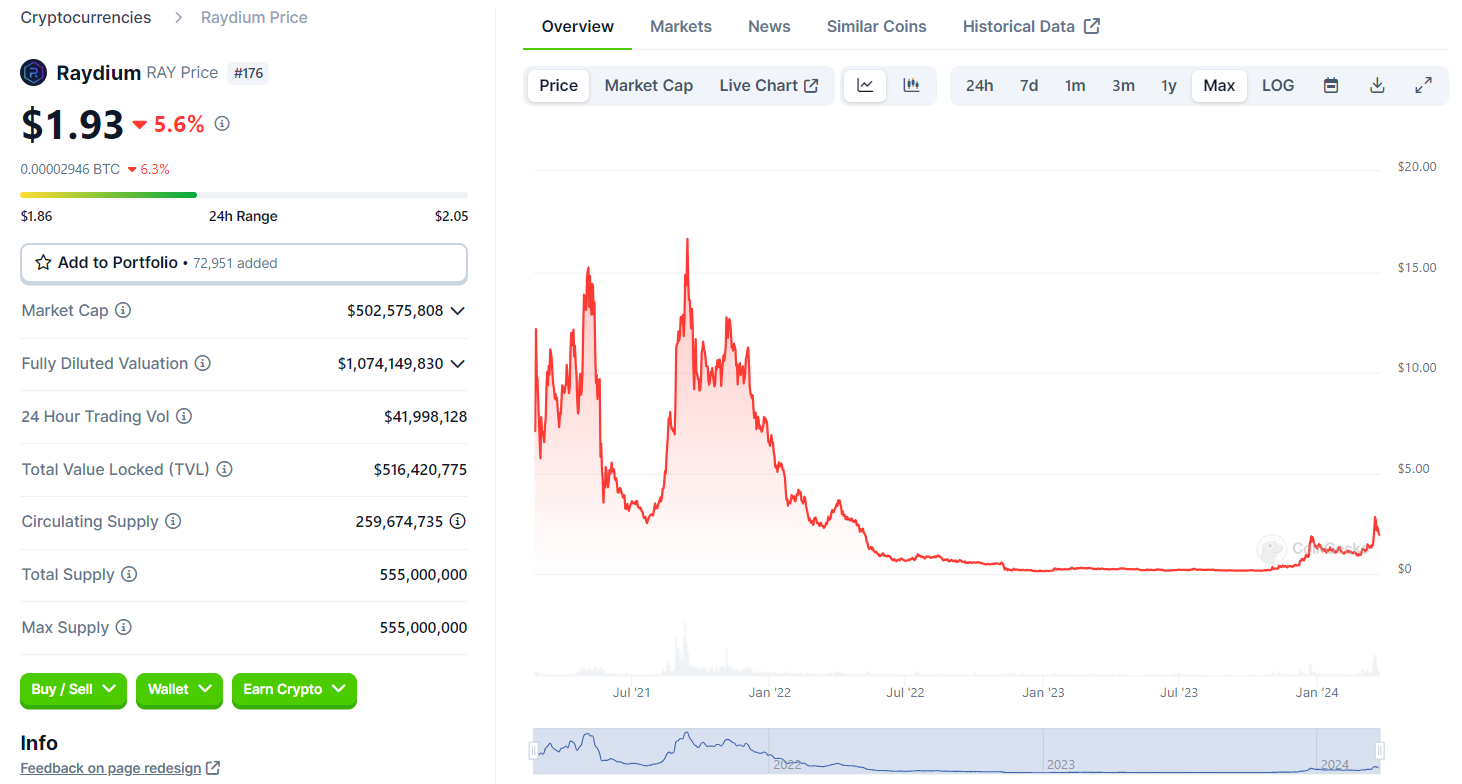The height and width of the screenshot is (784, 1462).
Task: Open the Similar Coins tab
Action: [876, 26]
